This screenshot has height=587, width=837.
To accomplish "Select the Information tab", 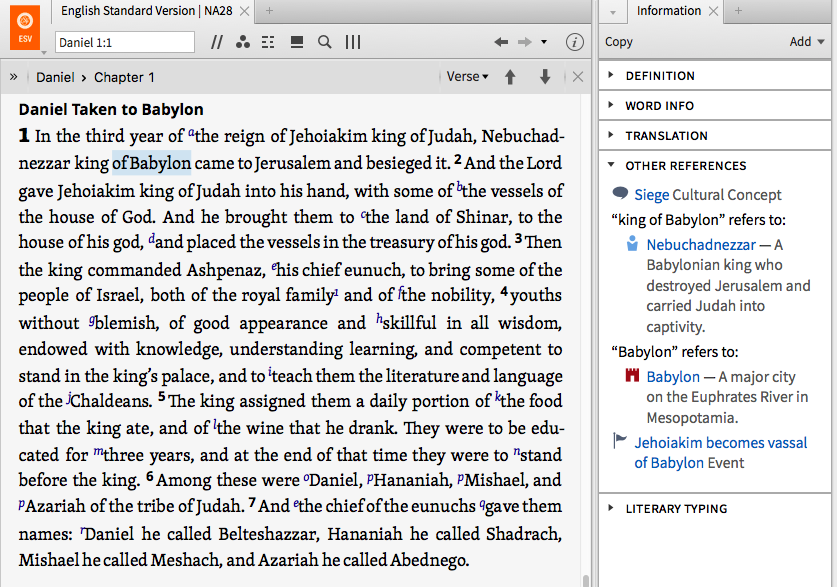I will coord(668,11).
